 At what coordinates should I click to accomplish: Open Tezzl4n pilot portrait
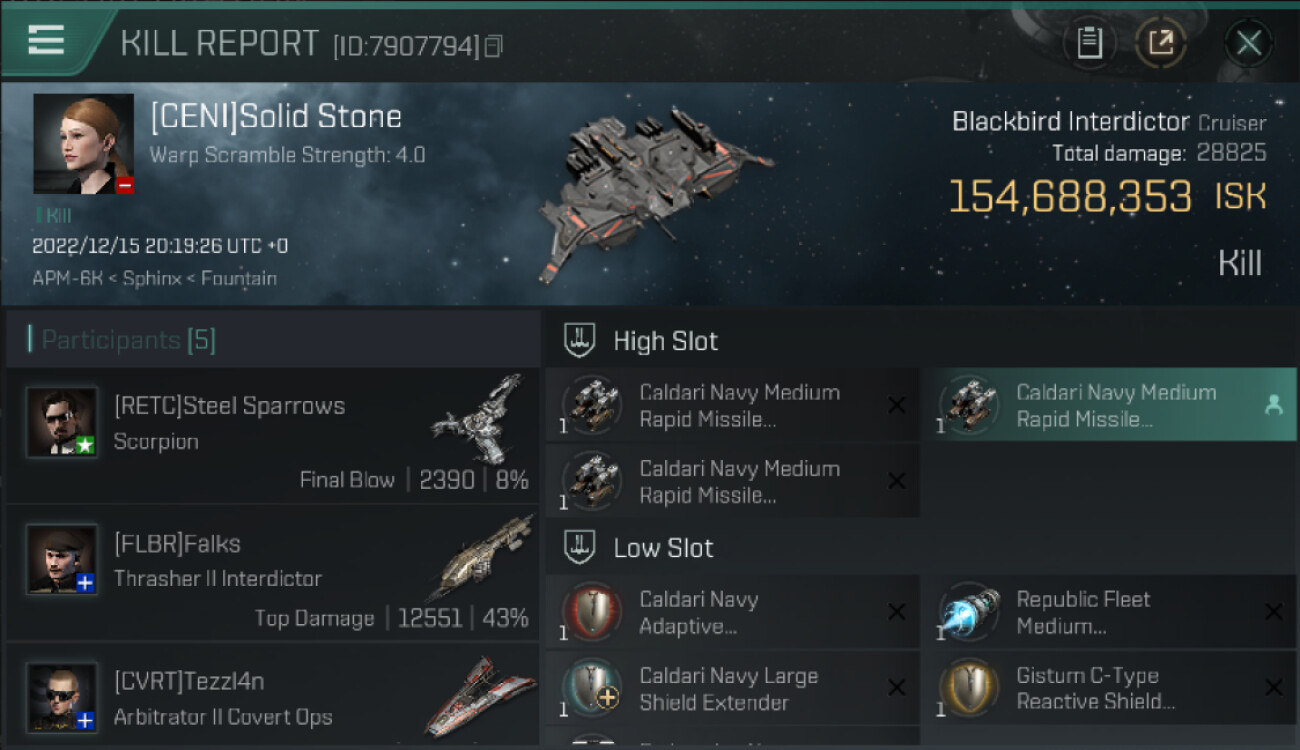coord(62,696)
